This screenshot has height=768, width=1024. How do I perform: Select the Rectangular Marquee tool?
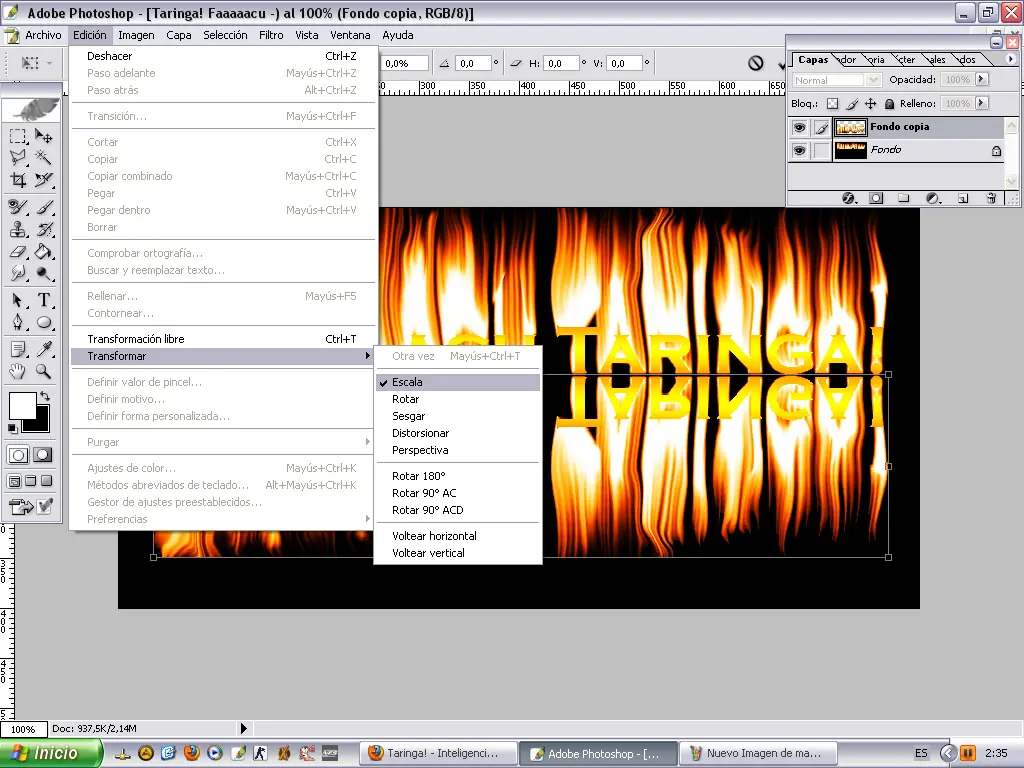coord(18,136)
